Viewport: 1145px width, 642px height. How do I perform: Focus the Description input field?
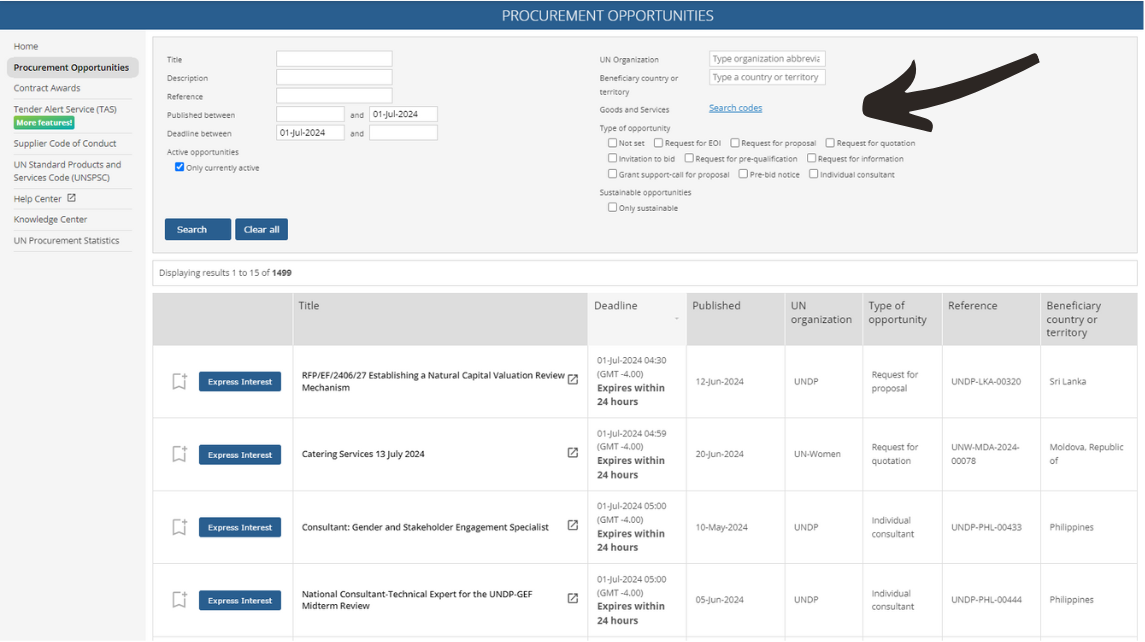334,77
